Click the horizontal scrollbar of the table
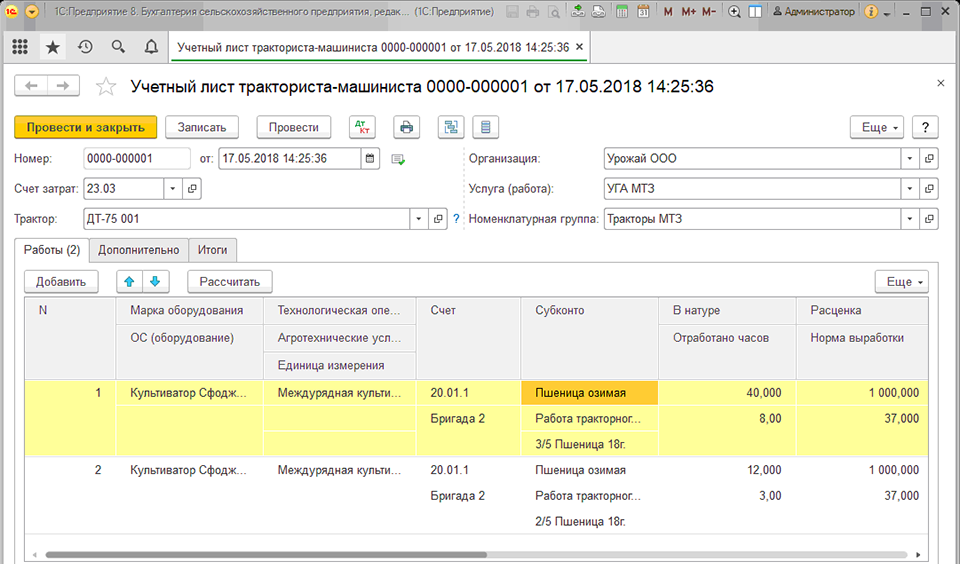 (x=266, y=555)
